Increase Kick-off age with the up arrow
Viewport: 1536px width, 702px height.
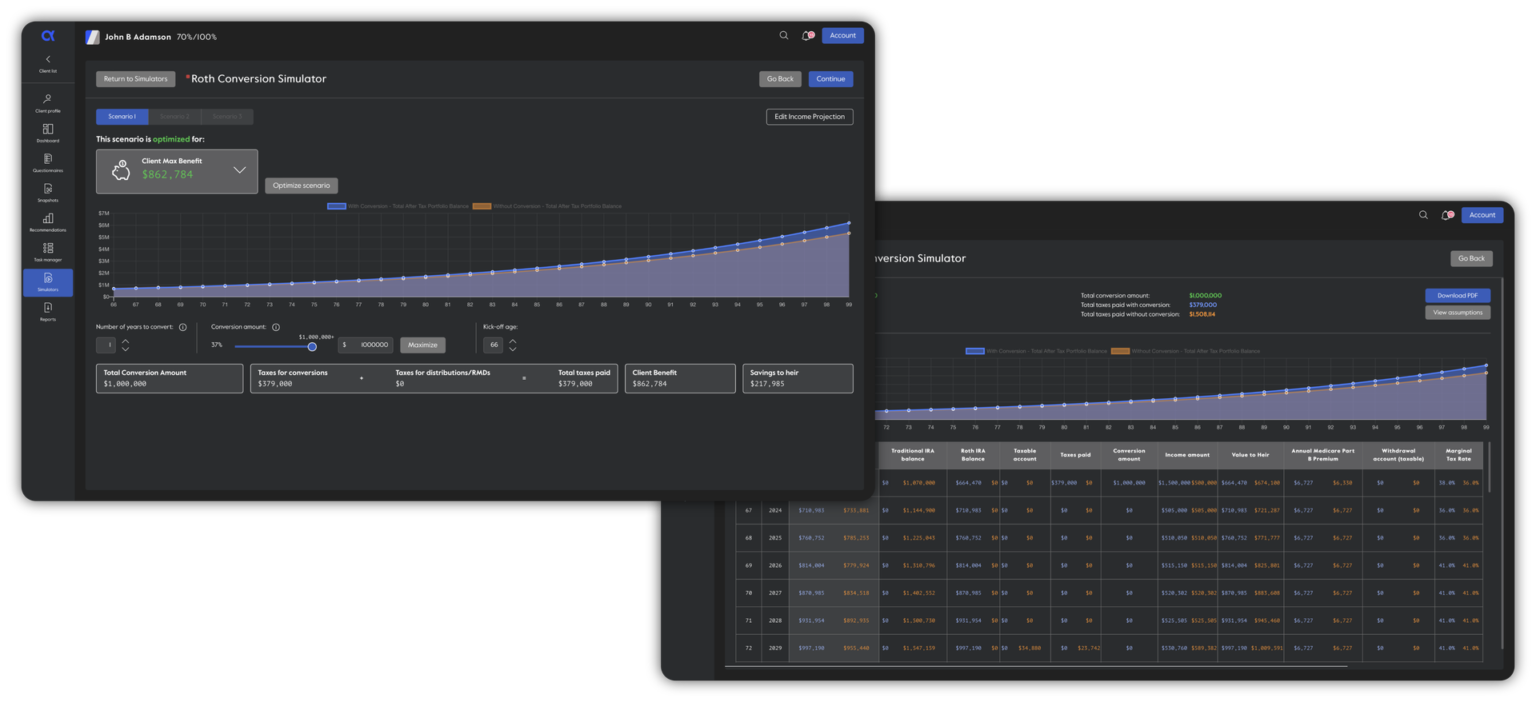pyautogui.click(x=511, y=341)
